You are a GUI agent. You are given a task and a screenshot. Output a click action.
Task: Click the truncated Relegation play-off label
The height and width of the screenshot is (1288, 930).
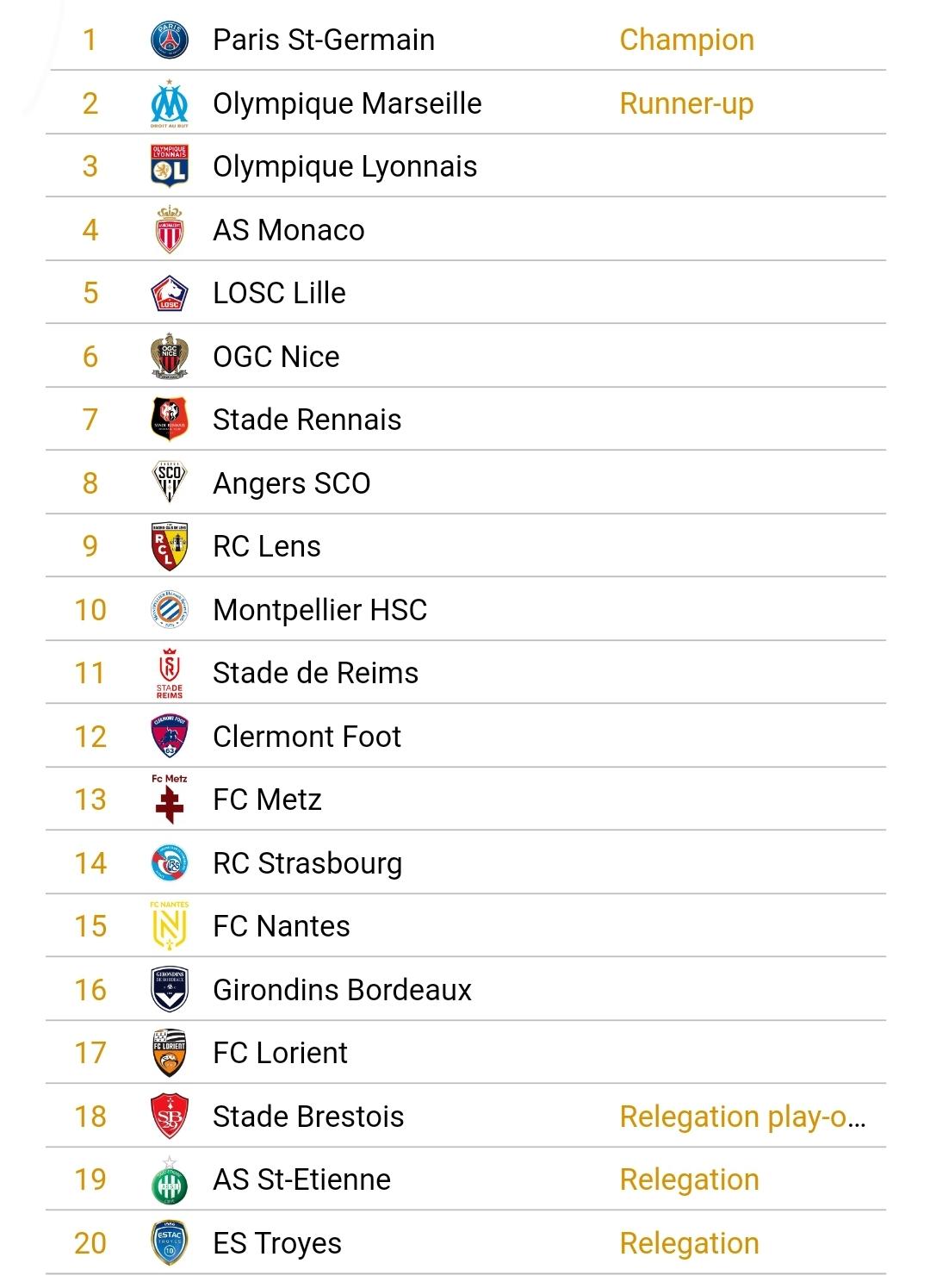pyautogui.click(x=743, y=1117)
